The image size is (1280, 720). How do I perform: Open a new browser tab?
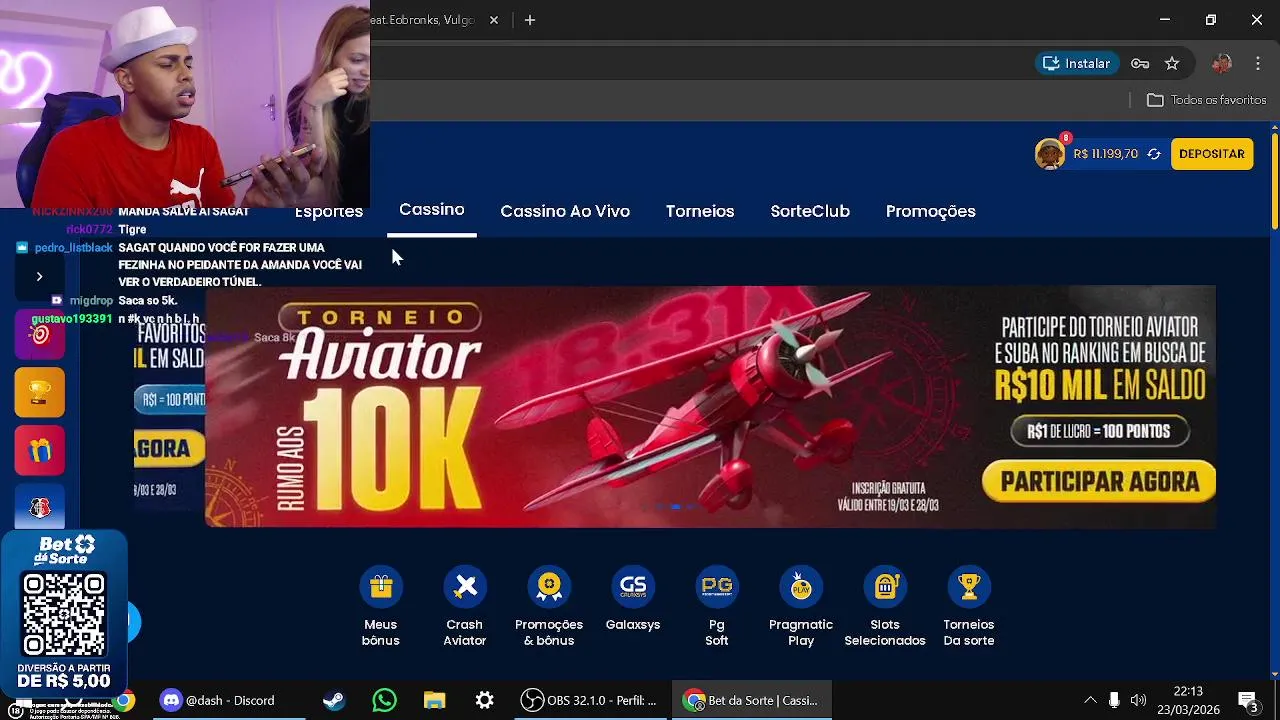530,20
